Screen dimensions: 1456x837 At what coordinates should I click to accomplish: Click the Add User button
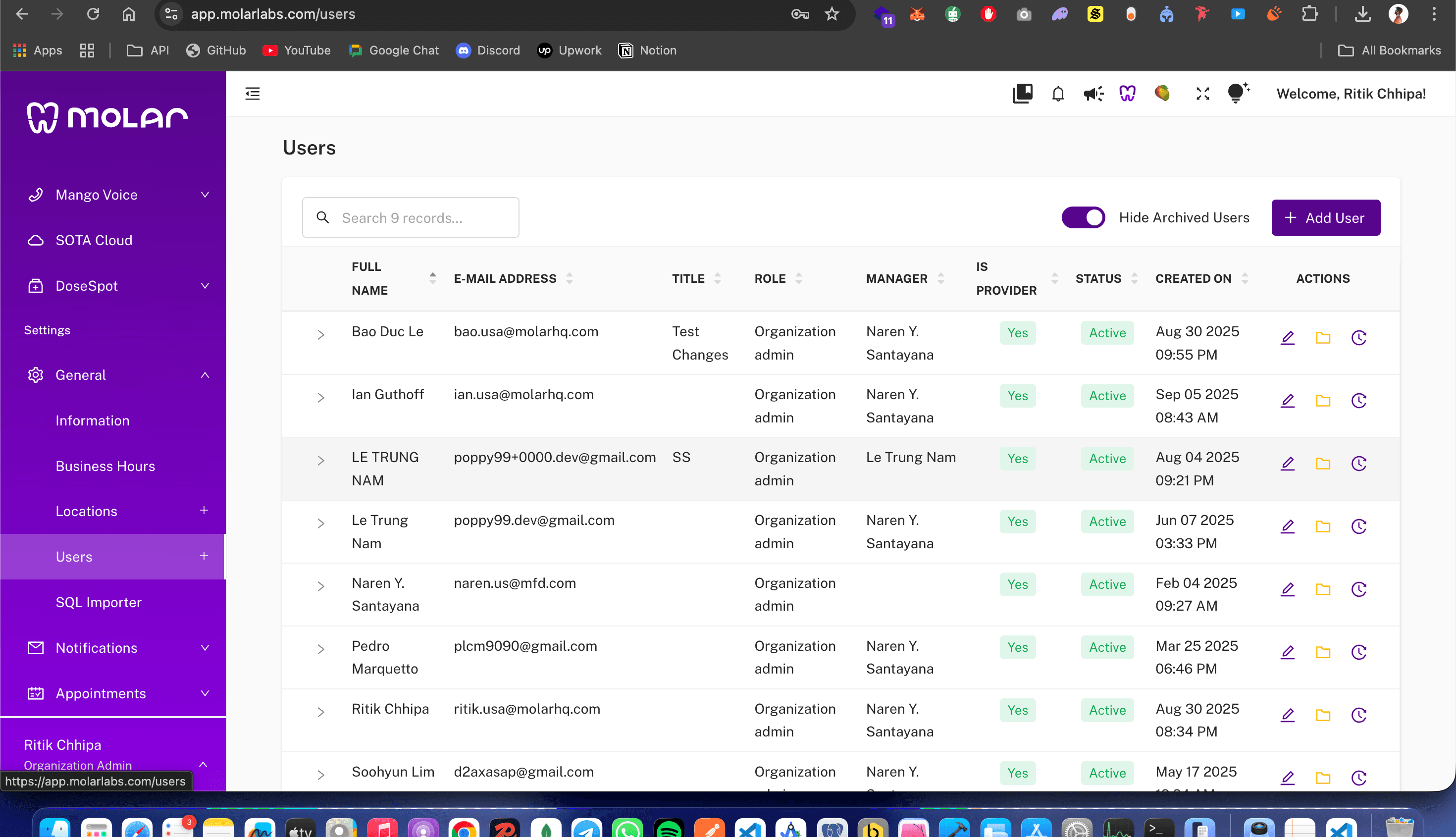pyautogui.click(x=1326, y=218)
